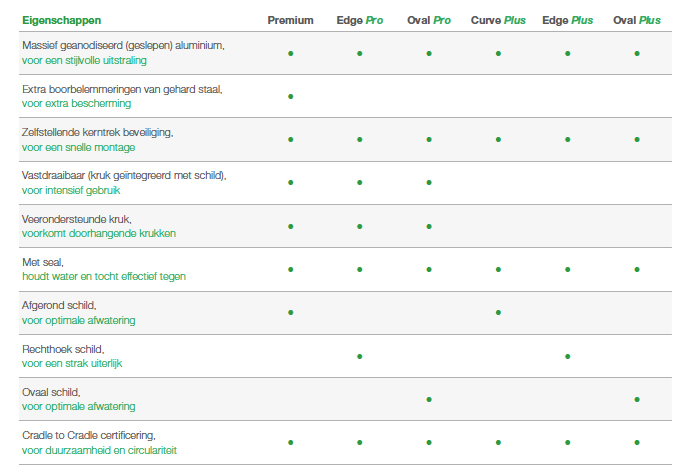
Task: Click 'houdt water en tocht effectief tegen' text
Action: point(103,276)
